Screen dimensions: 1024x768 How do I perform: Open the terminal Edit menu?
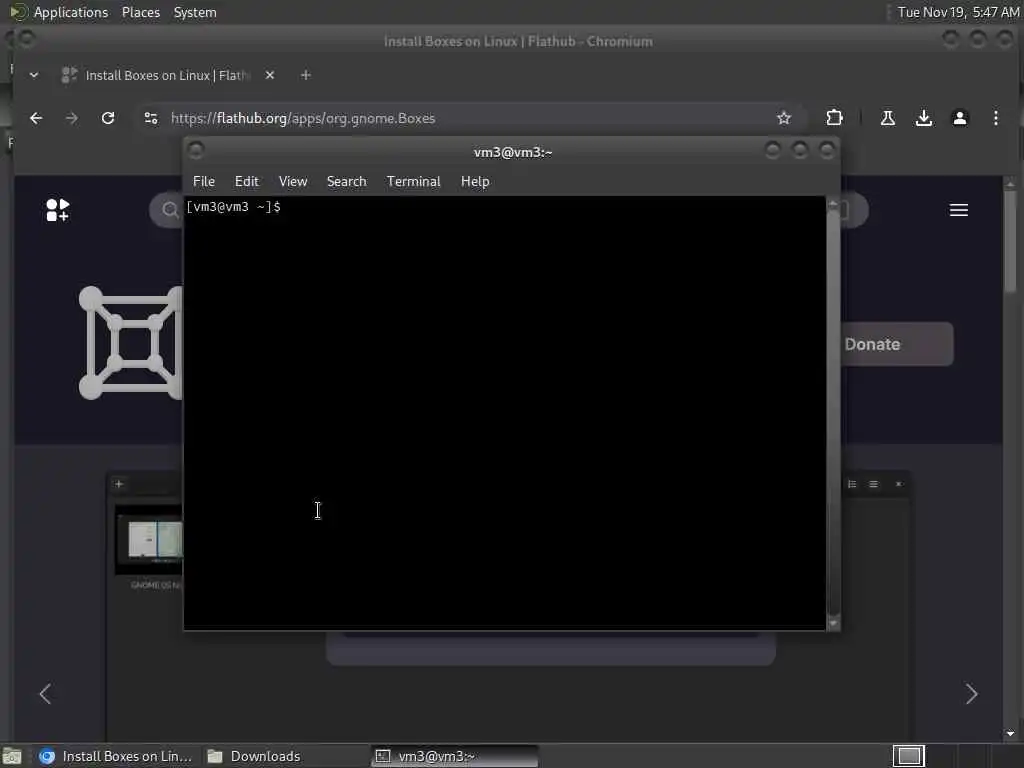click(x=246, y=182)
